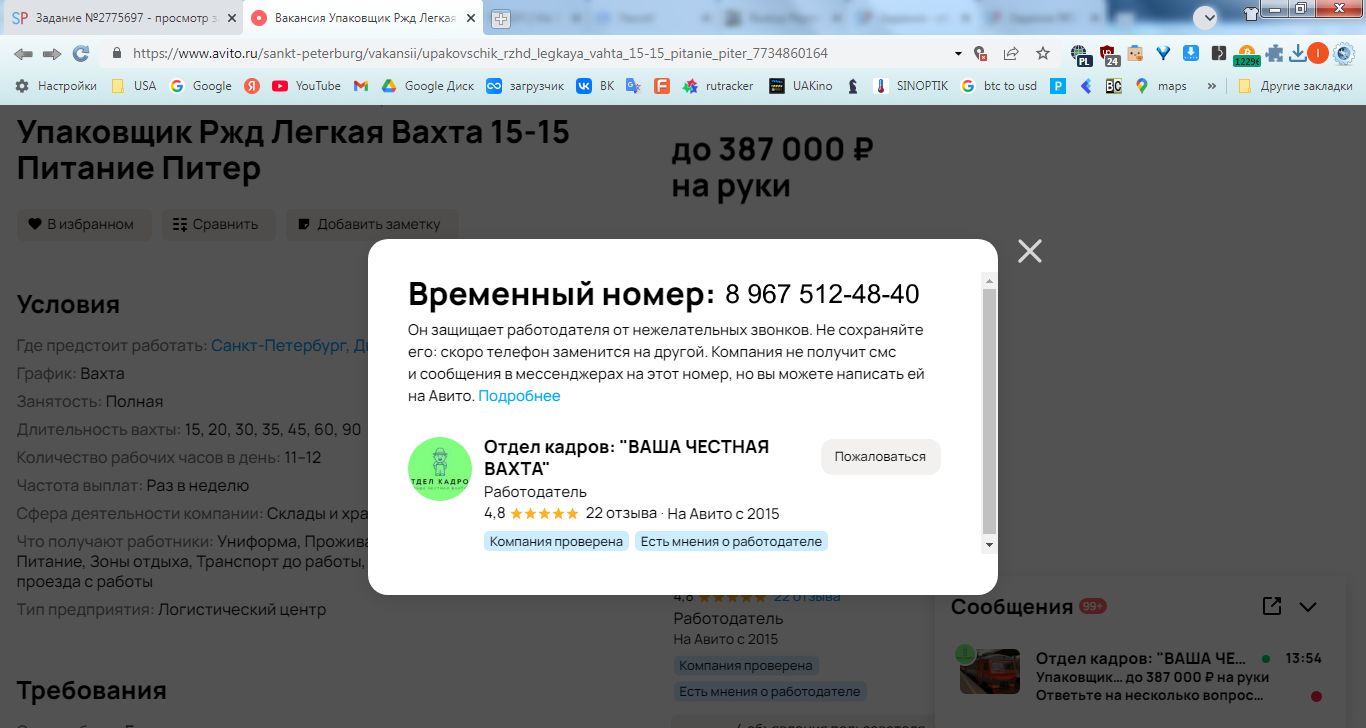
Task: Open the rutracker bookmark
Action: (718, 86)
